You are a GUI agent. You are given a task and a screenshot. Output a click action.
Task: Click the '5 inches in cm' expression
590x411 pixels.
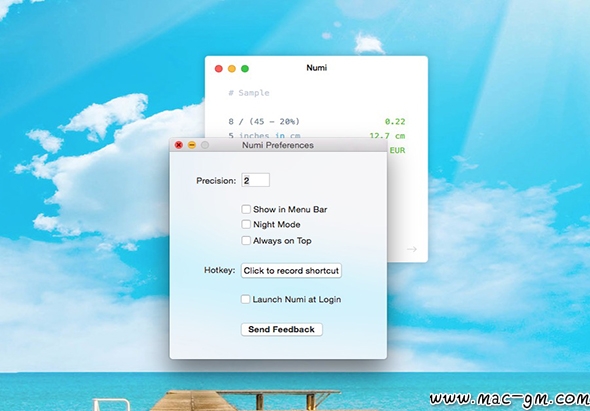pos(264,135)
